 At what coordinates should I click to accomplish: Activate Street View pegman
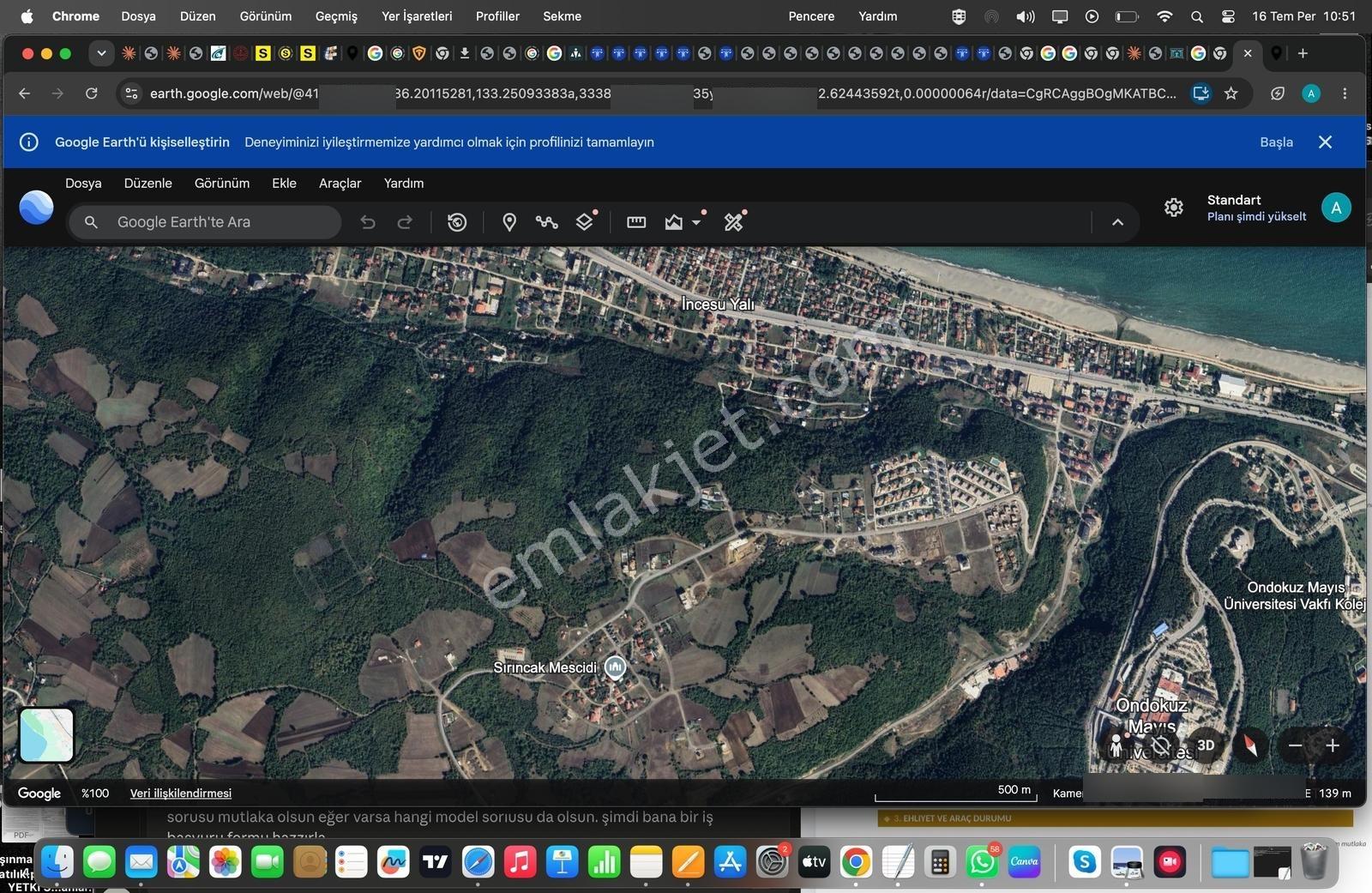pos(1116,745)
